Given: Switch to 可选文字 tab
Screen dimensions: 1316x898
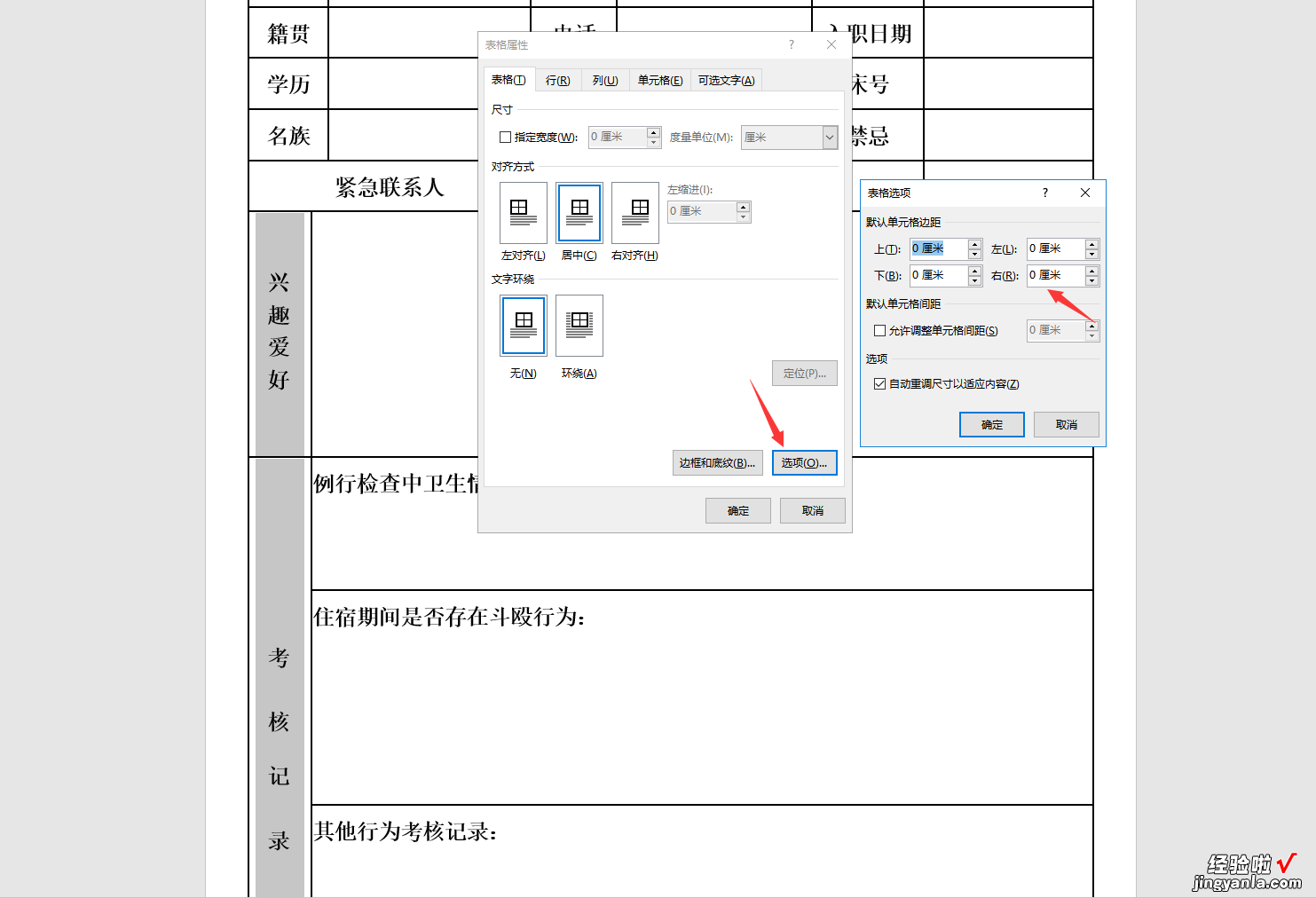Looking at the screenshot, I should pyautogui.click(x=726, y=81).
